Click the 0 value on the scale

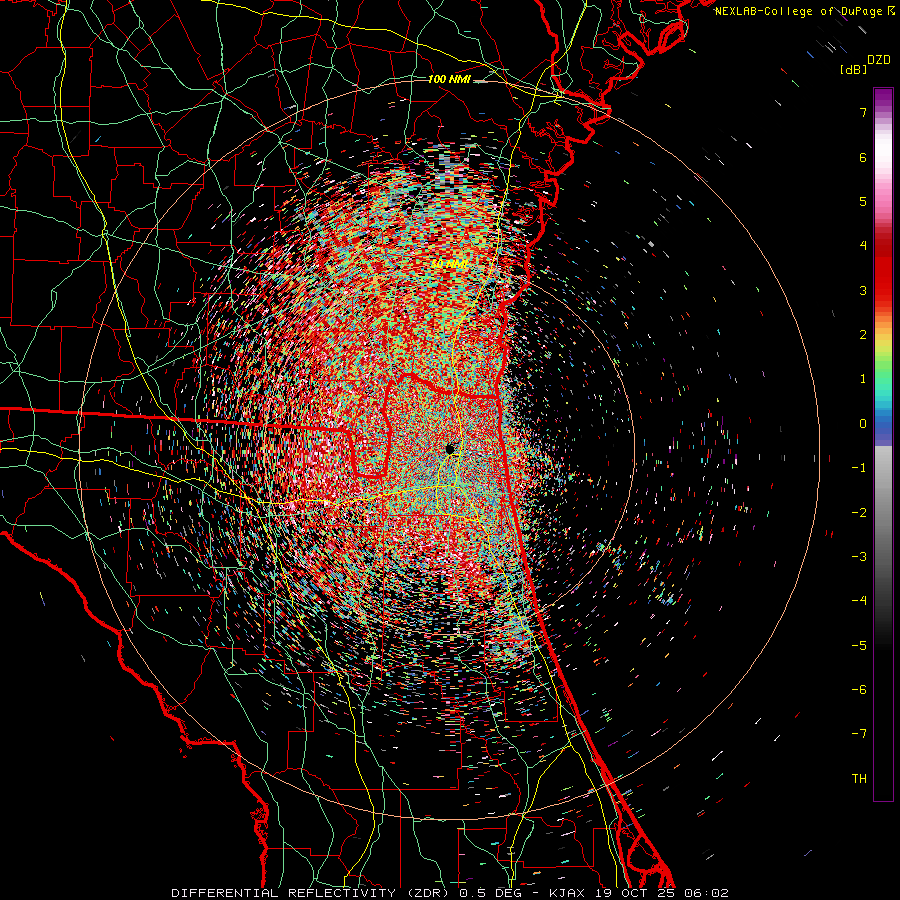(863, 424)
